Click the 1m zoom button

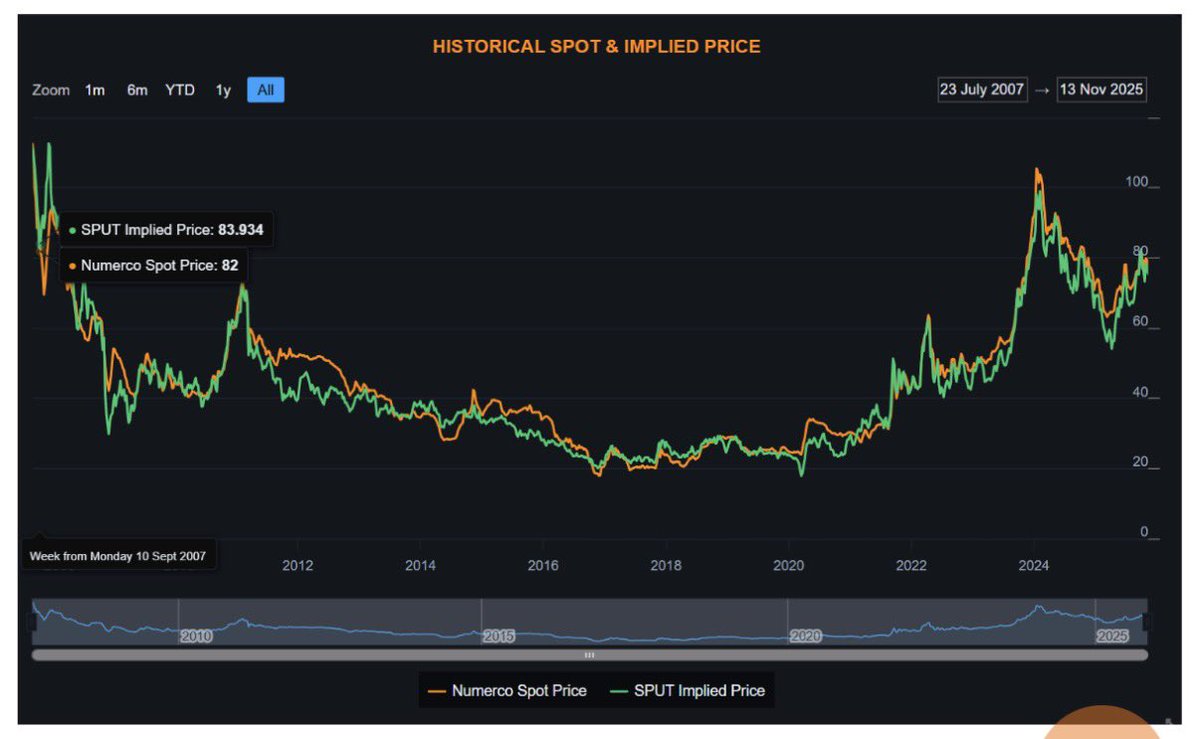coord(94,90)
